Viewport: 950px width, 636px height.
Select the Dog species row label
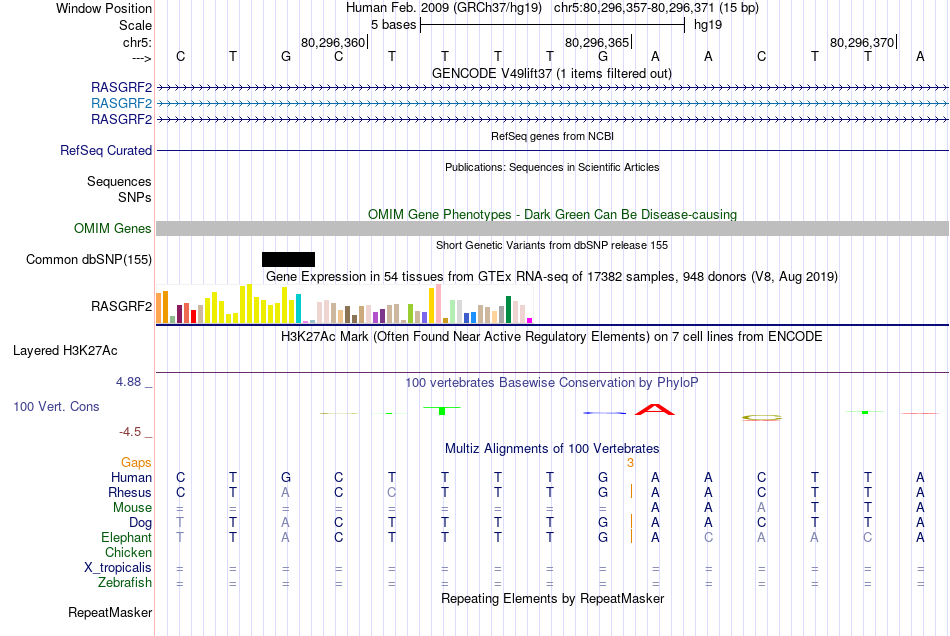[140, 522]
